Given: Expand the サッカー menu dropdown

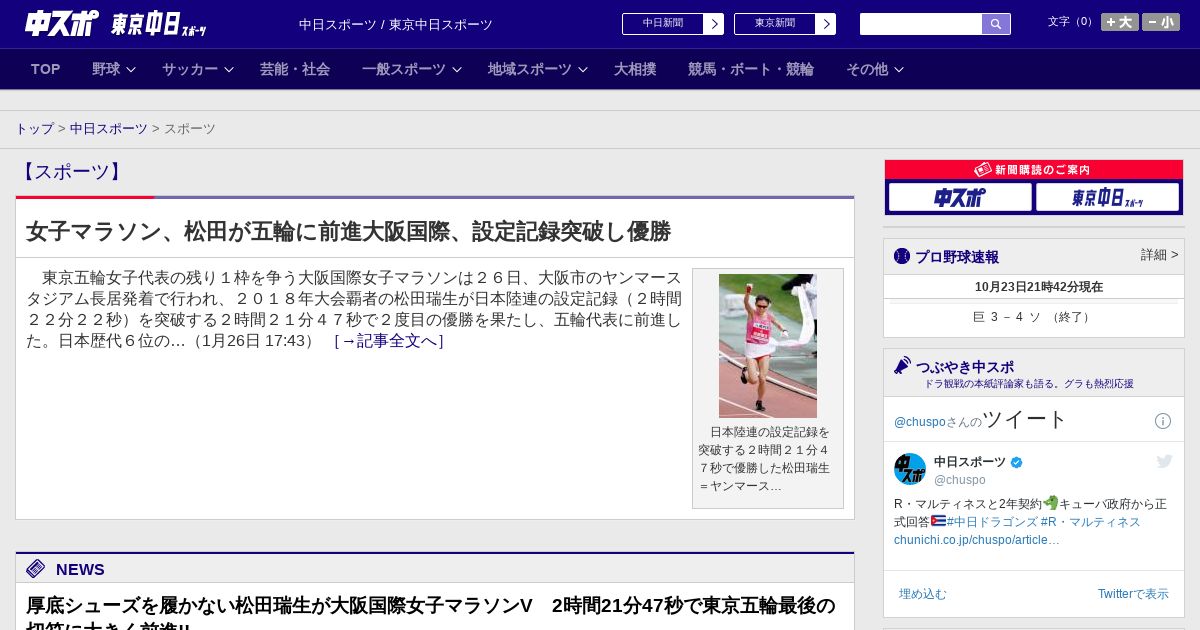Looking at the screenshot, I should pyautogui.click(x=197, y=69).
